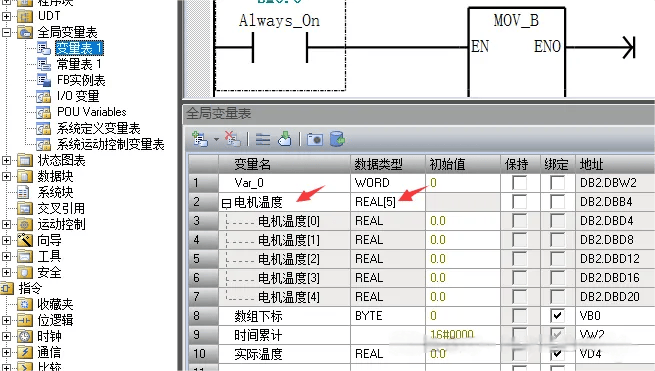
Task: Click the download arrow icon in variable table toolbar
Action: point(285,139)
